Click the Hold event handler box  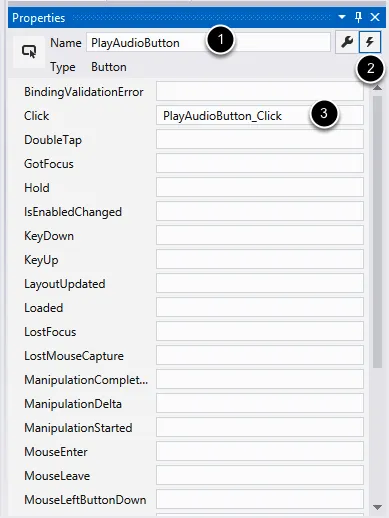pyautogui.click(x=260, y=187)
